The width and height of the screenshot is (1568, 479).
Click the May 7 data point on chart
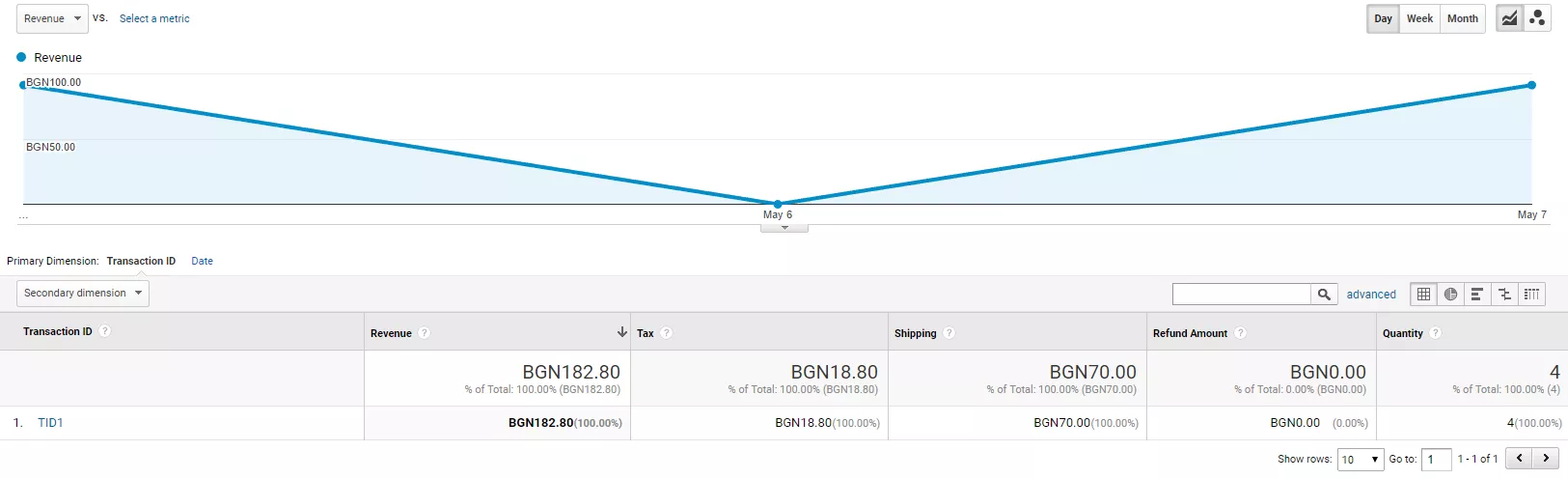pyautogui.click(x=1531, y=85)
